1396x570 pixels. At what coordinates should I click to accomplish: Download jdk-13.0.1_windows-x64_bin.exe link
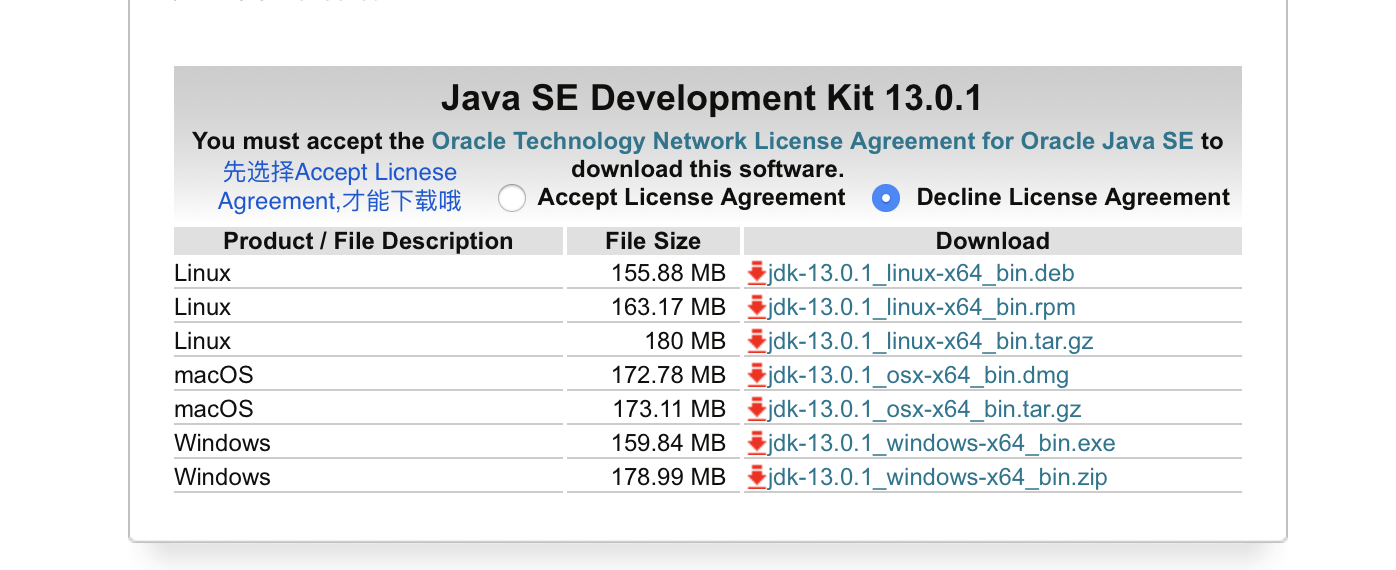pos(941,443)
